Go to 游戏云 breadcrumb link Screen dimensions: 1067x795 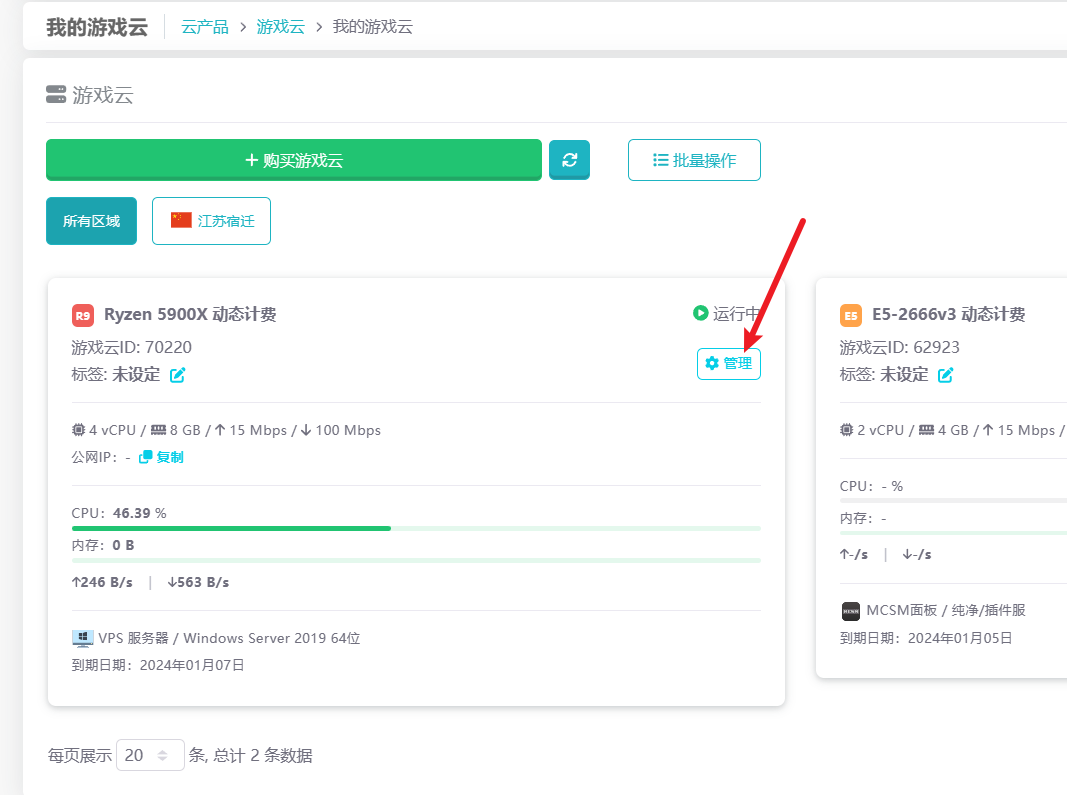(x=280, y=27)
